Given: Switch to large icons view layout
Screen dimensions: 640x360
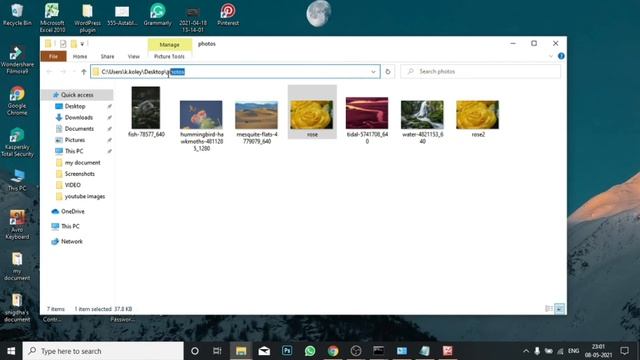Looking at the screenshot, I should (560, 309).
